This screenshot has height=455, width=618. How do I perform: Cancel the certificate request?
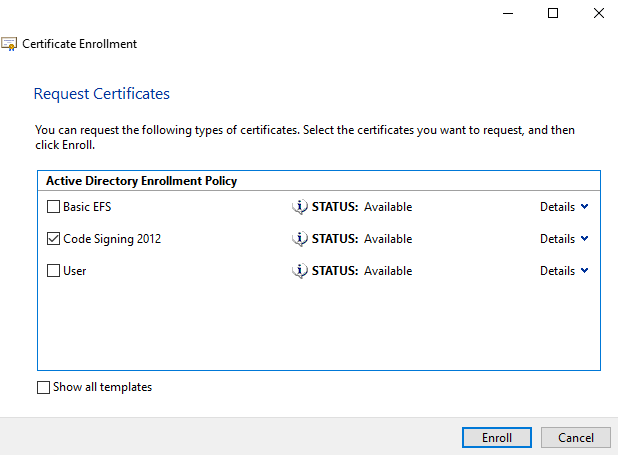(575, 438)
